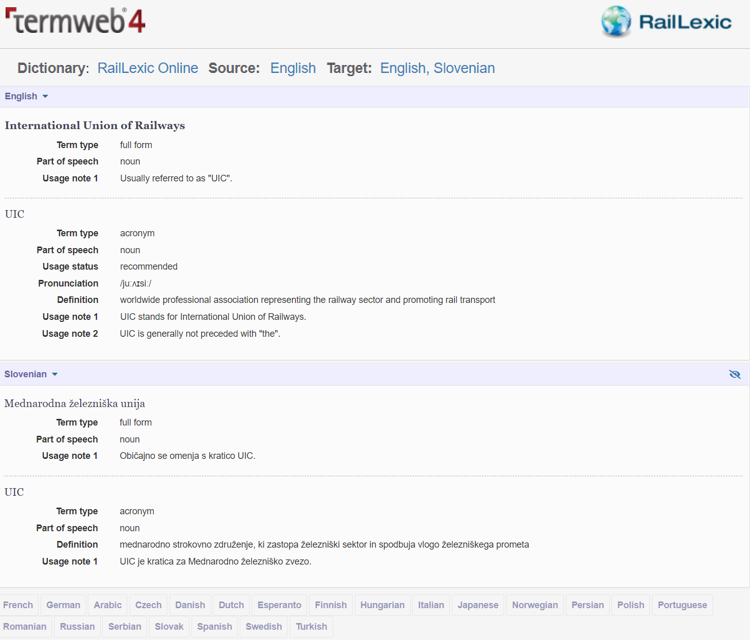This screenshot has width=750, height=640.
Task: Choose Esperanto from language list
Action: 279,605
